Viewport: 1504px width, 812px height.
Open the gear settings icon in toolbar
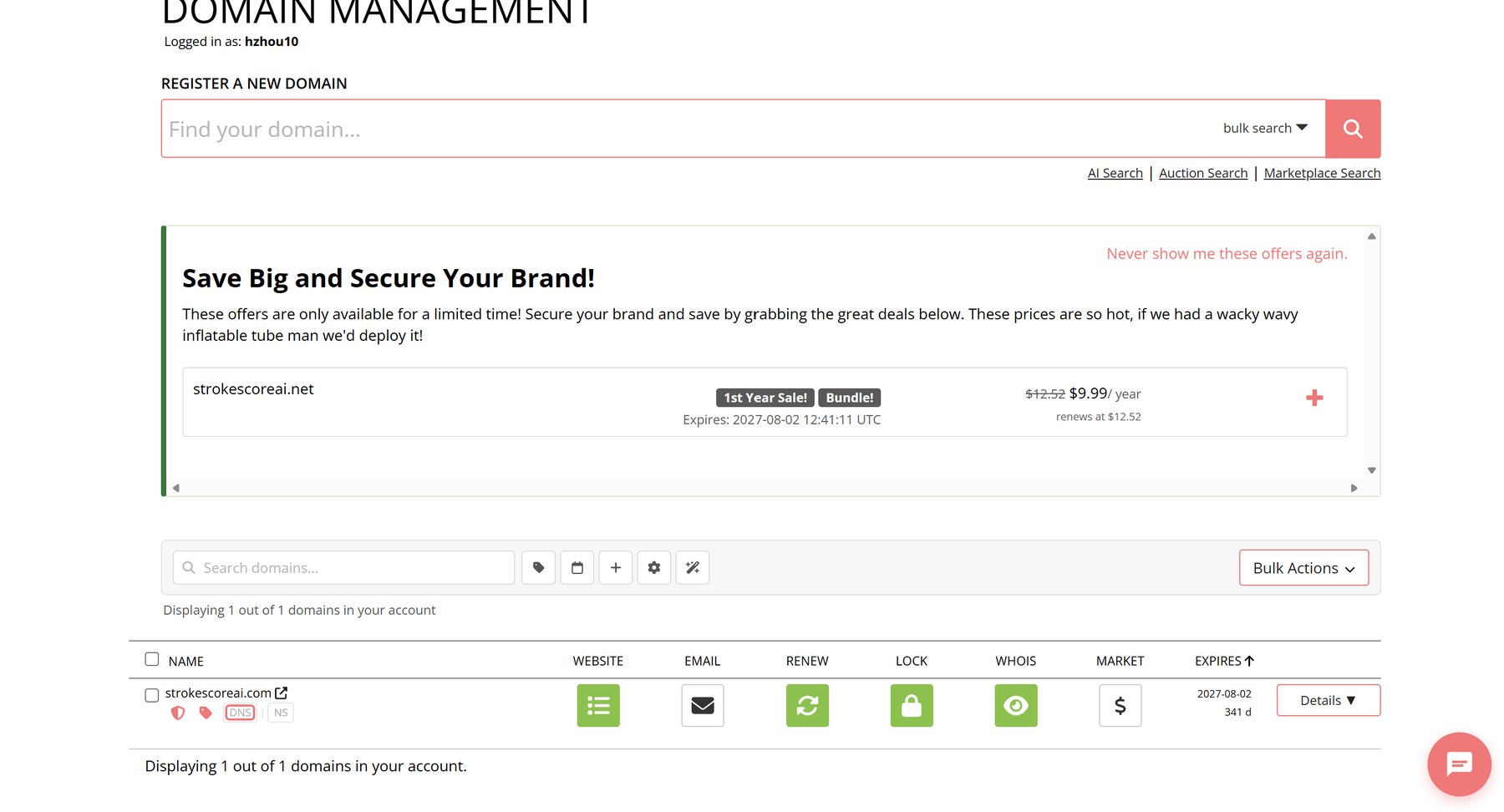(653, 568)
